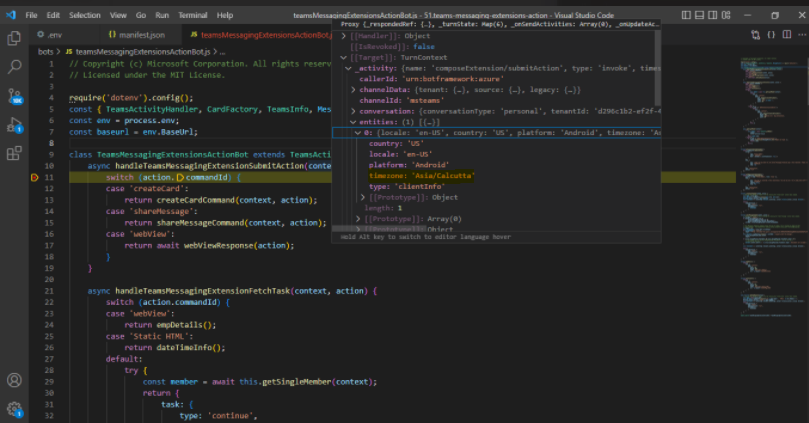Collapse the [[Target]] TurnContext node
Image resolution: width=809 pixels, height=423 pixels.
(344, 57)
